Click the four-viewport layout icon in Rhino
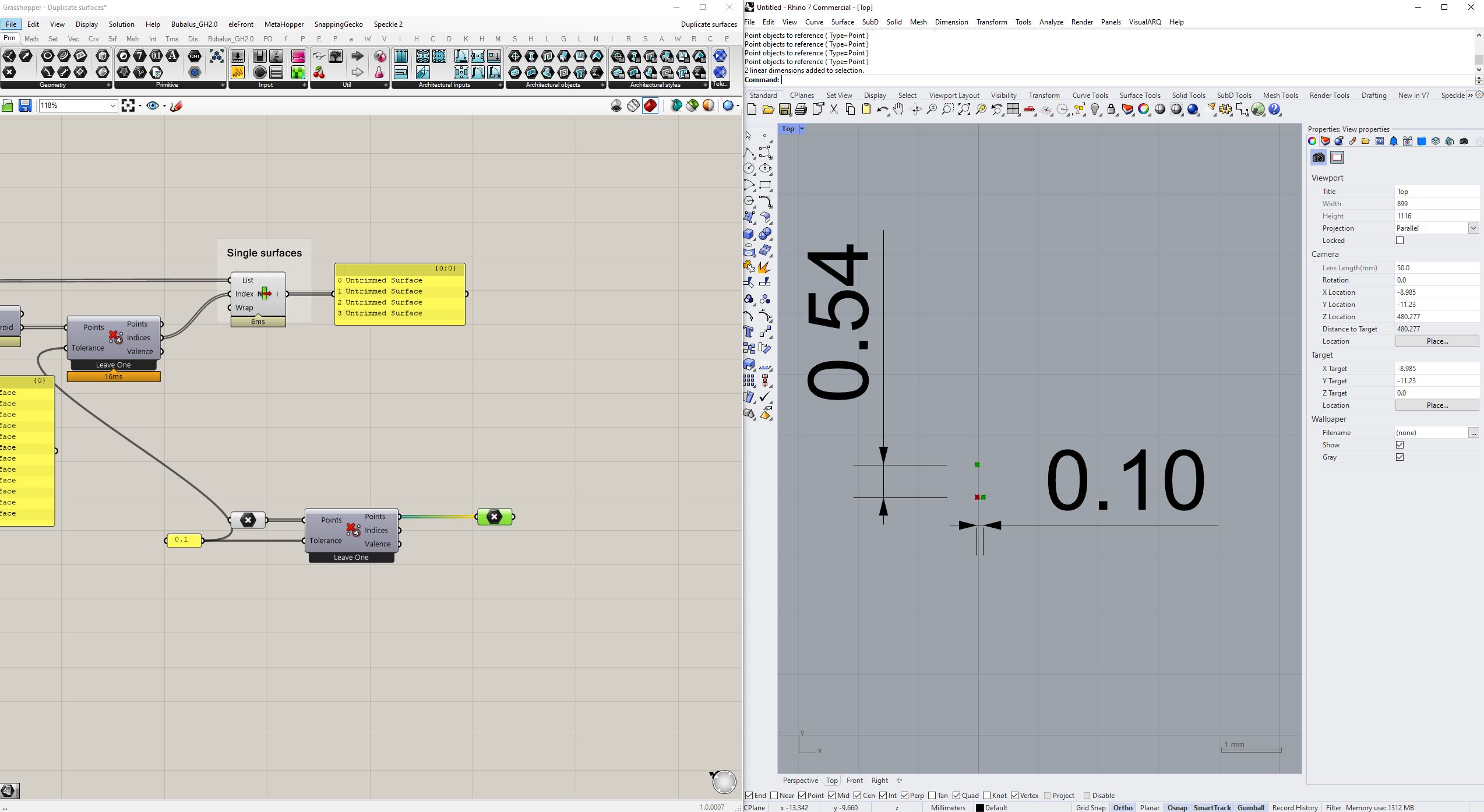The image size is (1484, 812). pos(1013,110)
